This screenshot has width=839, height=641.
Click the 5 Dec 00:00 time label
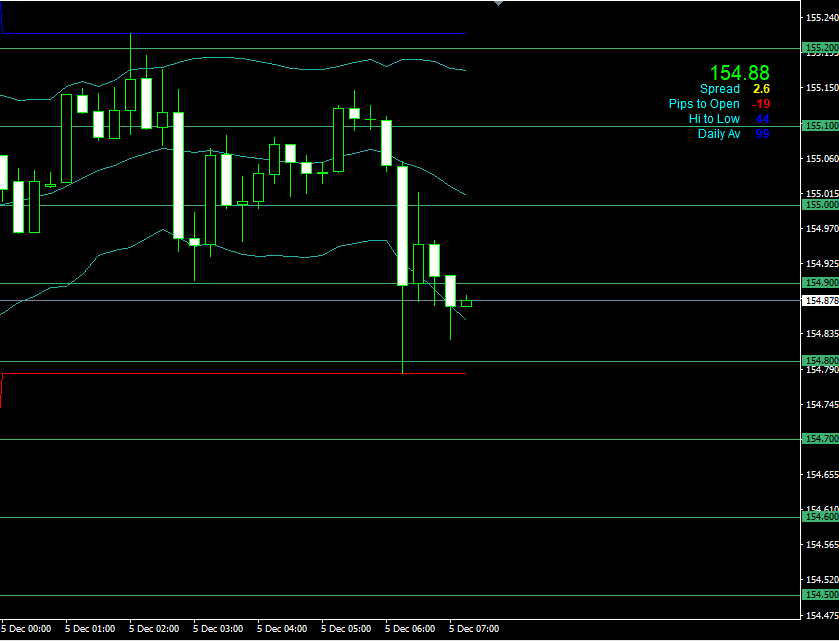tap(30, 629)
